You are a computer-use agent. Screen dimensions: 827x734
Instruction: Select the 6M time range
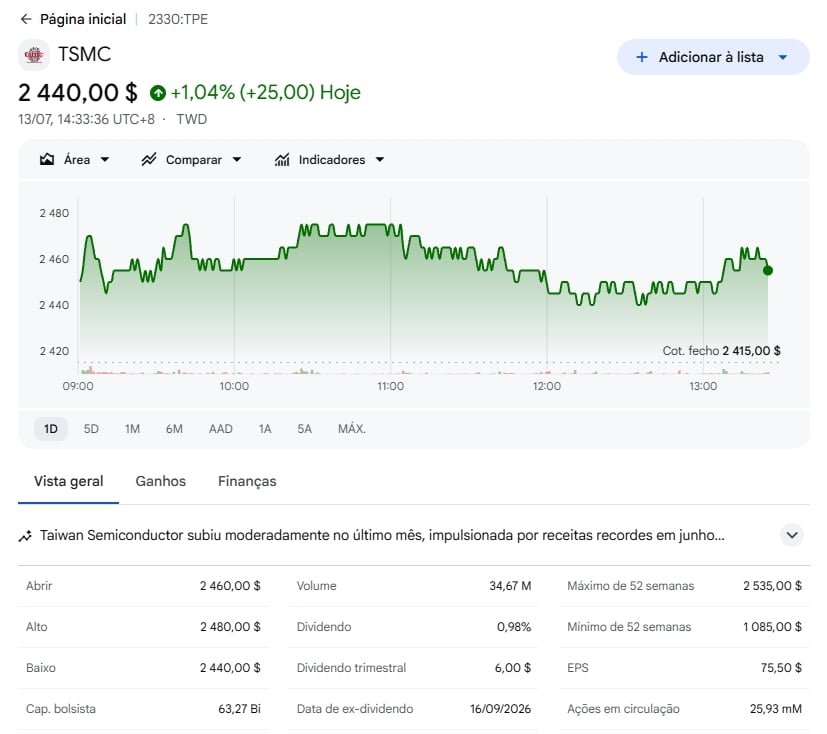174,429
